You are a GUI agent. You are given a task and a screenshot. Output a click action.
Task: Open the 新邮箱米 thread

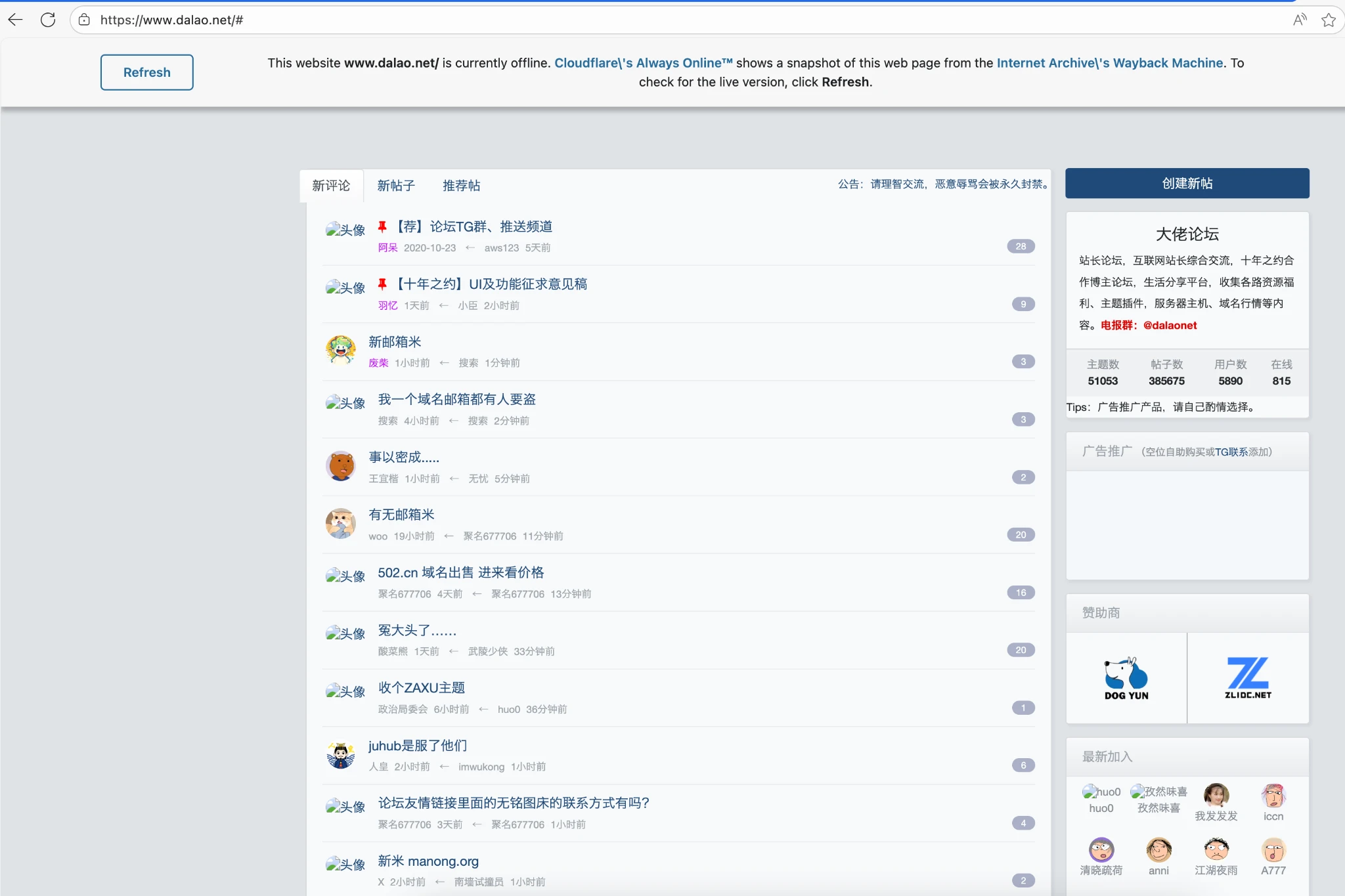click(395, 342)
